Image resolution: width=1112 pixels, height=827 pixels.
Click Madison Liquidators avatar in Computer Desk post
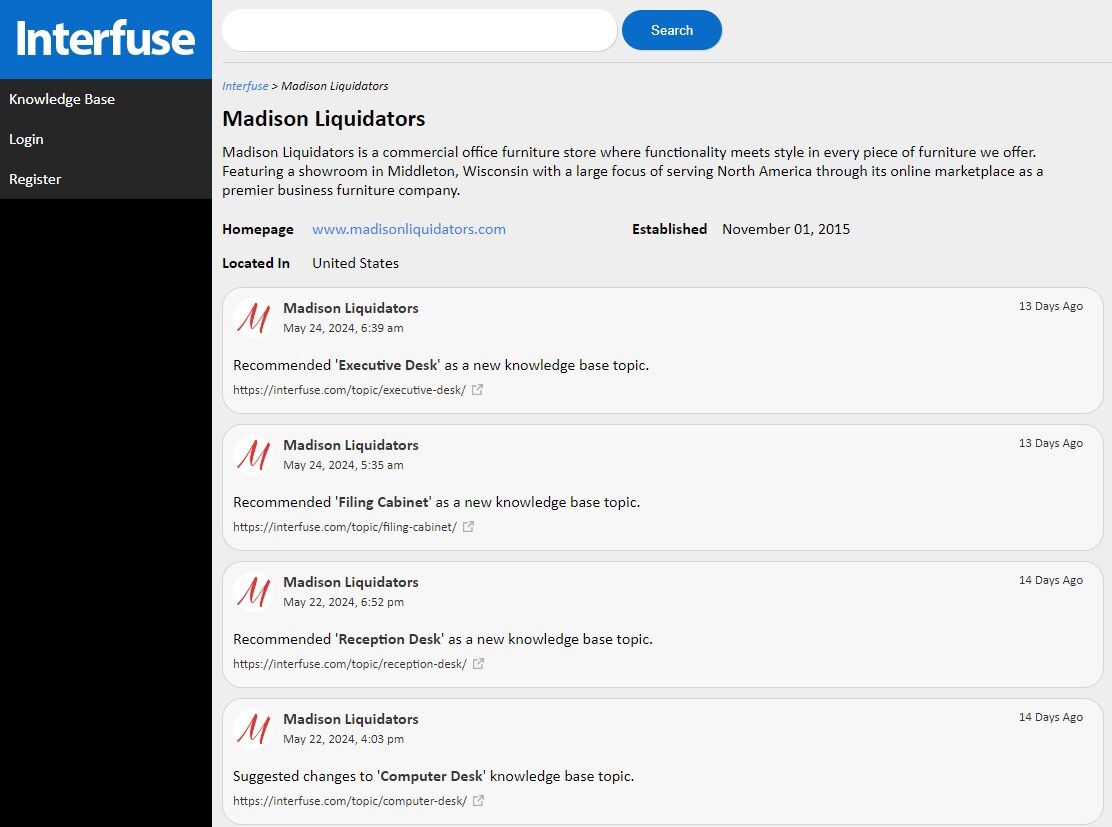[x=253, y=728]
